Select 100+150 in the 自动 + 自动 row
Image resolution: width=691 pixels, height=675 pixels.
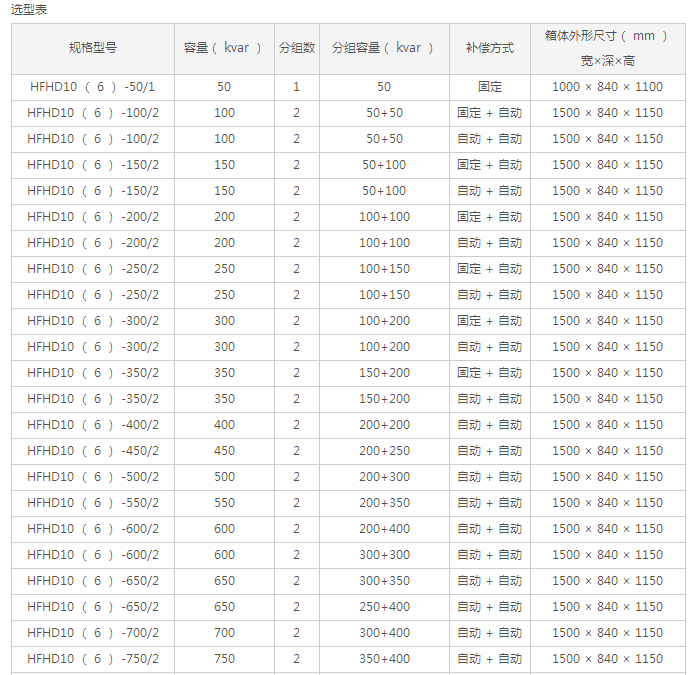point(384,295)
